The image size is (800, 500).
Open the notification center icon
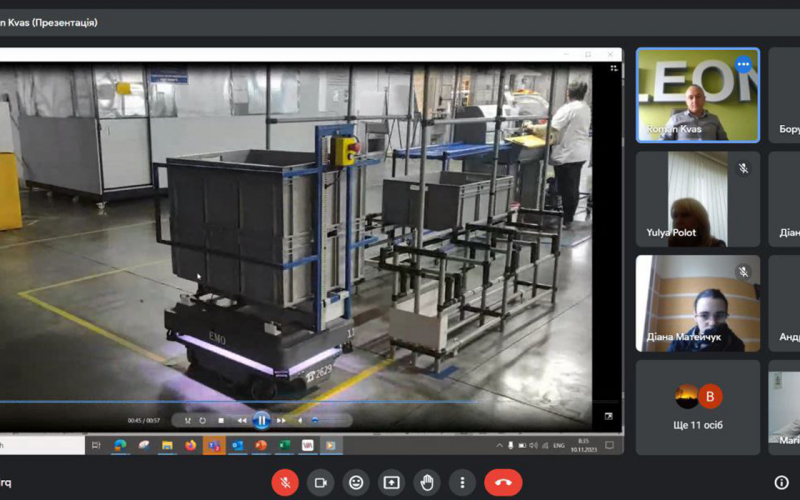tap(609, 445)
